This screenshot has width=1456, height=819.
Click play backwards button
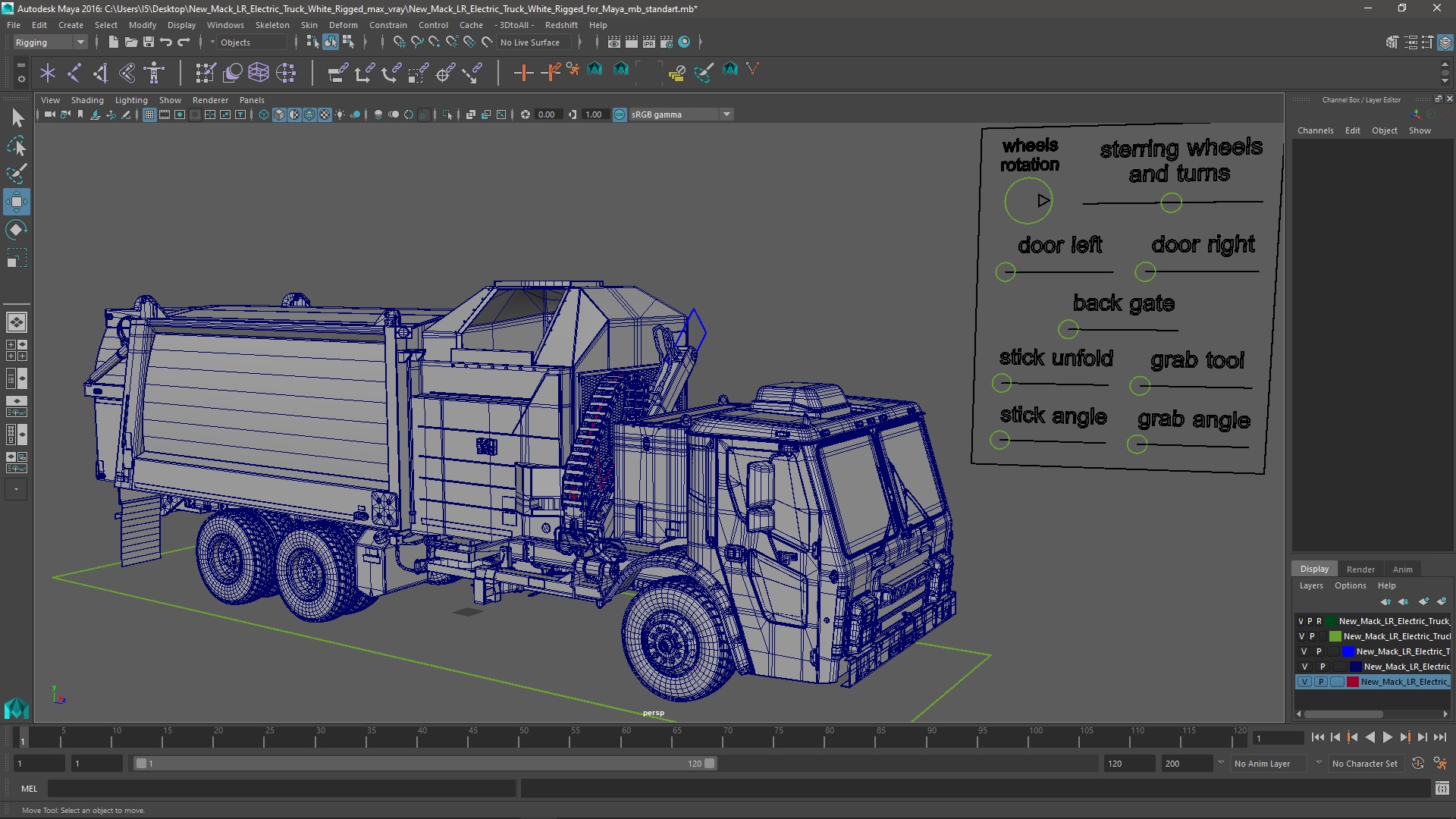(1370, 737)
